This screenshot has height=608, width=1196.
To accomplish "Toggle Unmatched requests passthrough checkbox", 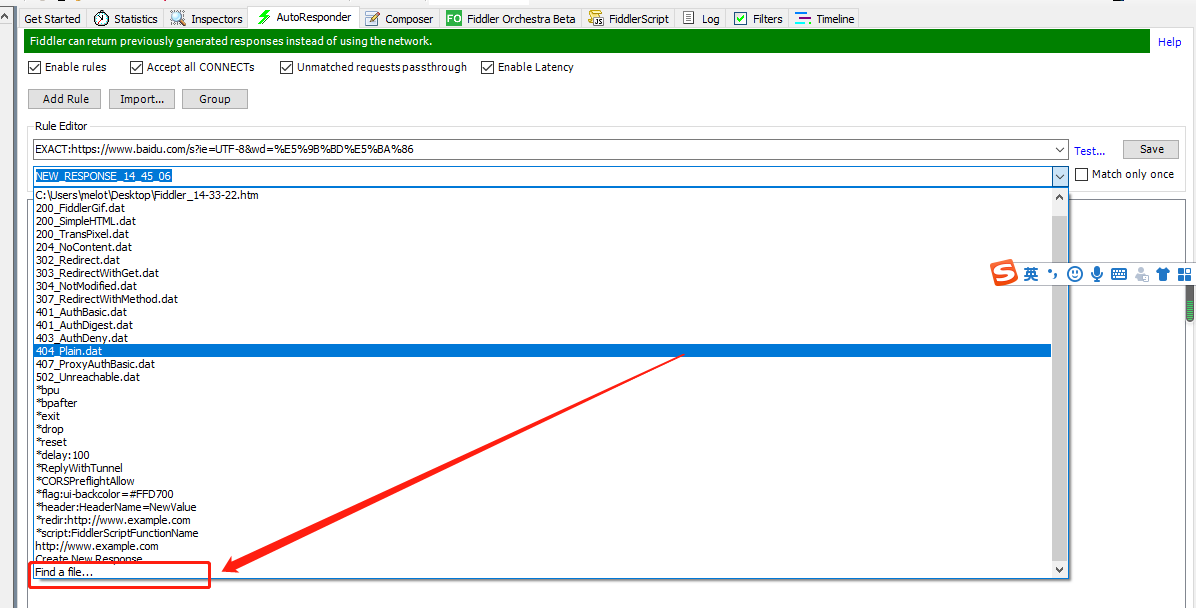I will coord(287,67).
